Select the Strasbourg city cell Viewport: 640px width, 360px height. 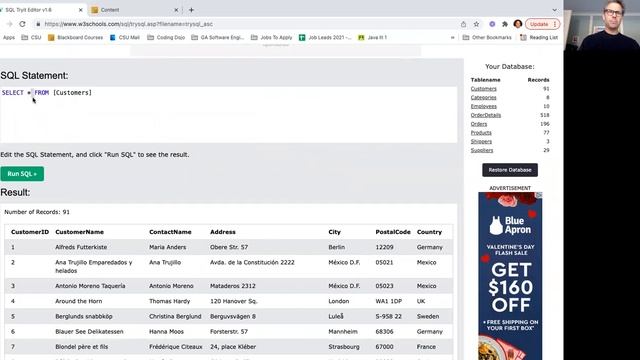coord(344,347)
